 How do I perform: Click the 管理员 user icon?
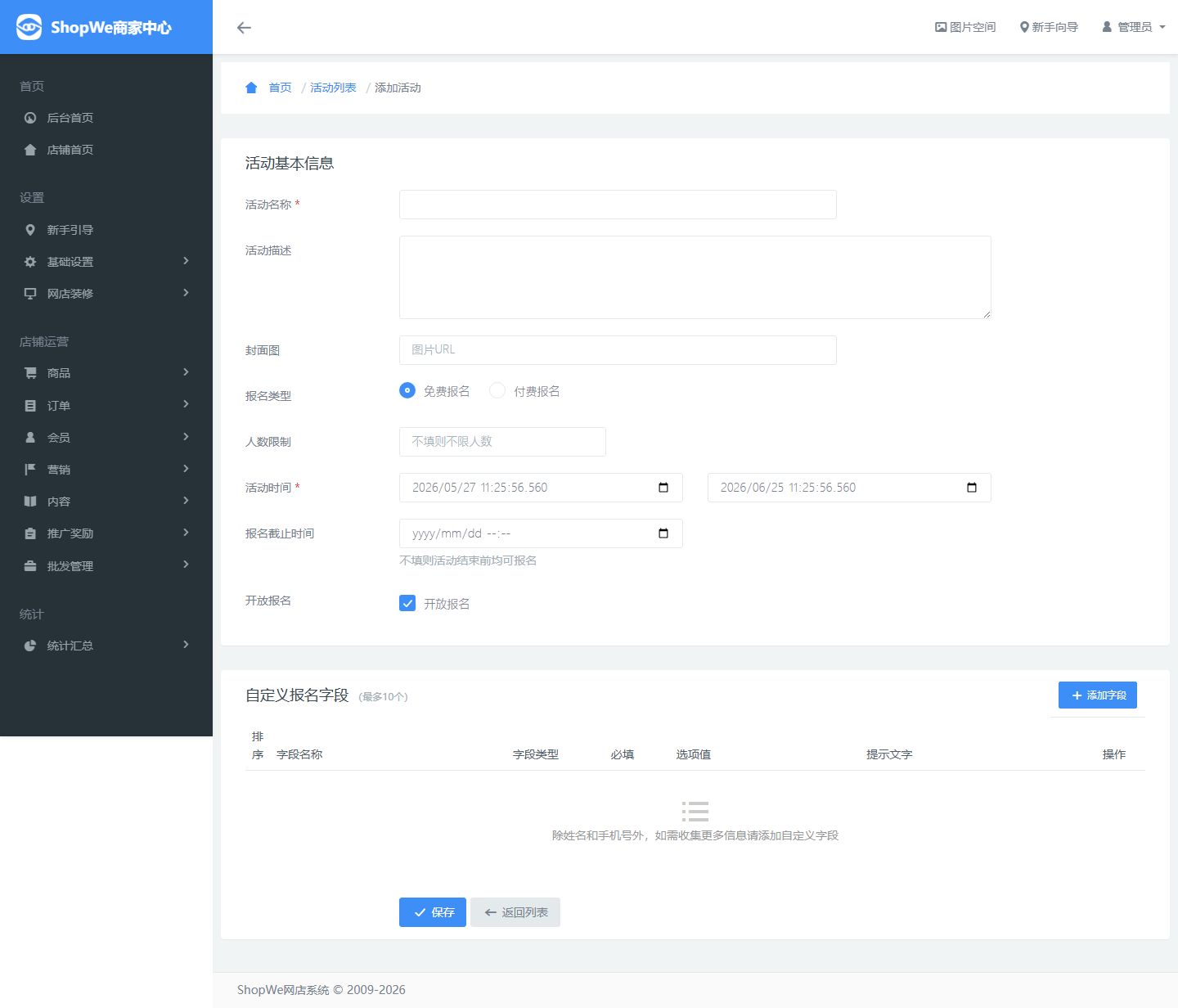pyautogui.click(x=1107, y=27)
